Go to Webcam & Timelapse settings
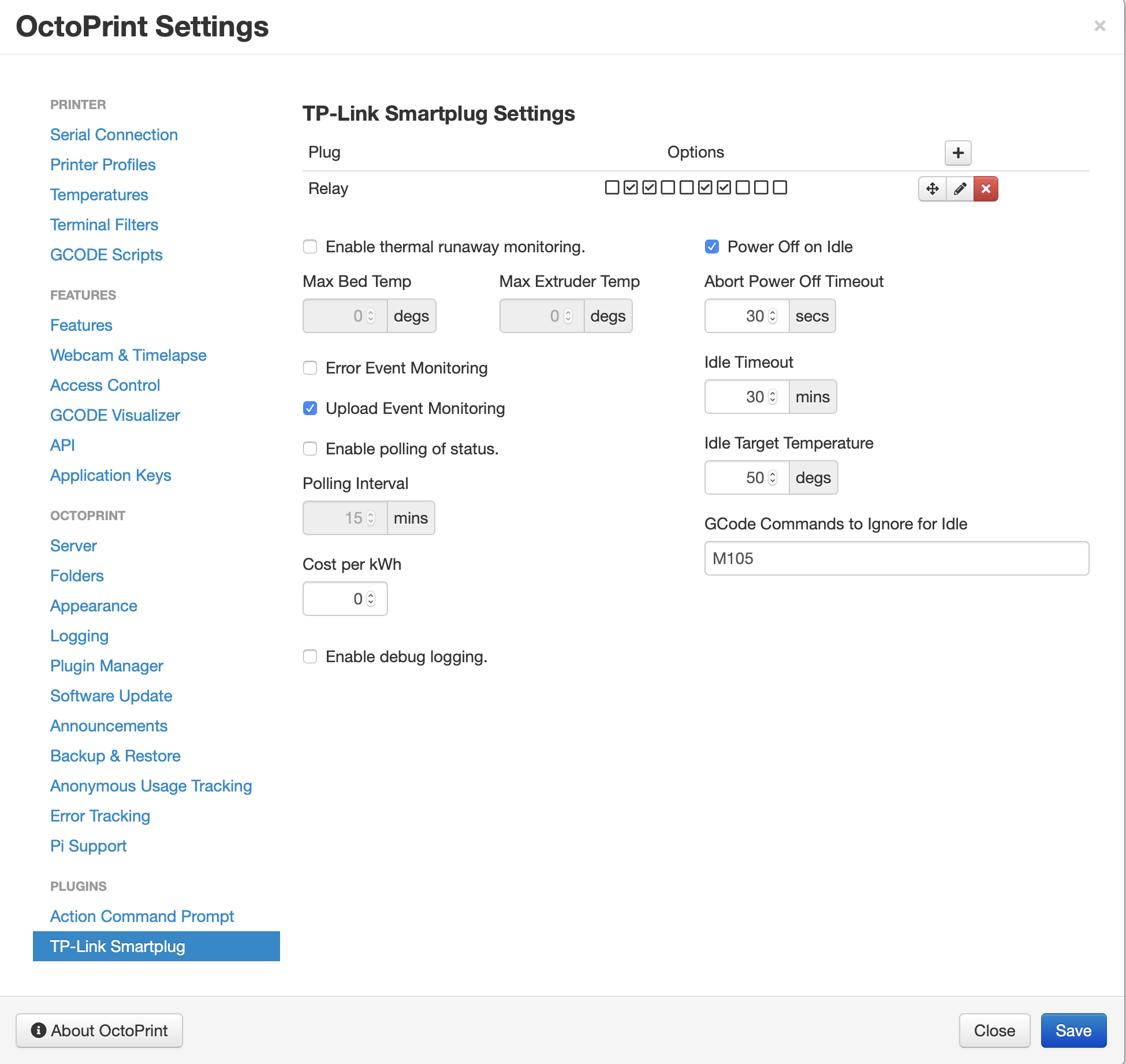 point(128,356)
